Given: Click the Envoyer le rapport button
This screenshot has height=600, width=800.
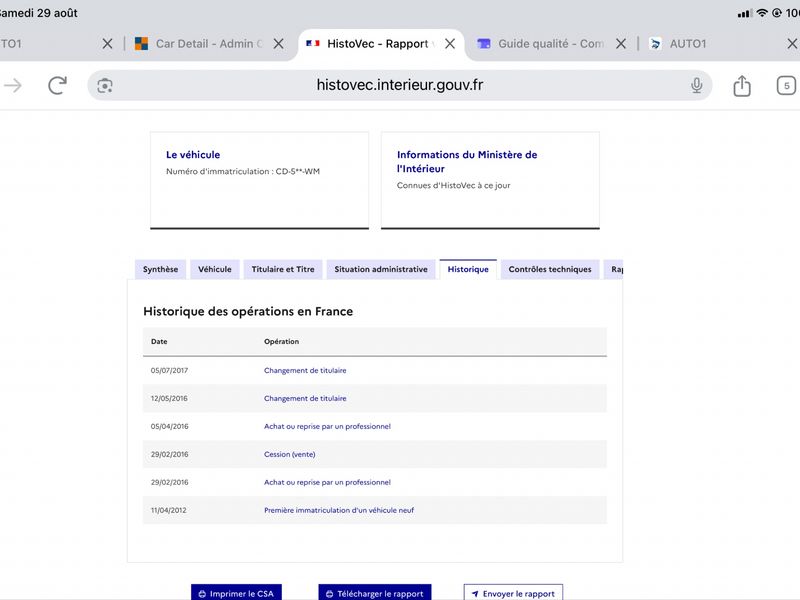Looking at the screenshot, I should coord(513,593).
